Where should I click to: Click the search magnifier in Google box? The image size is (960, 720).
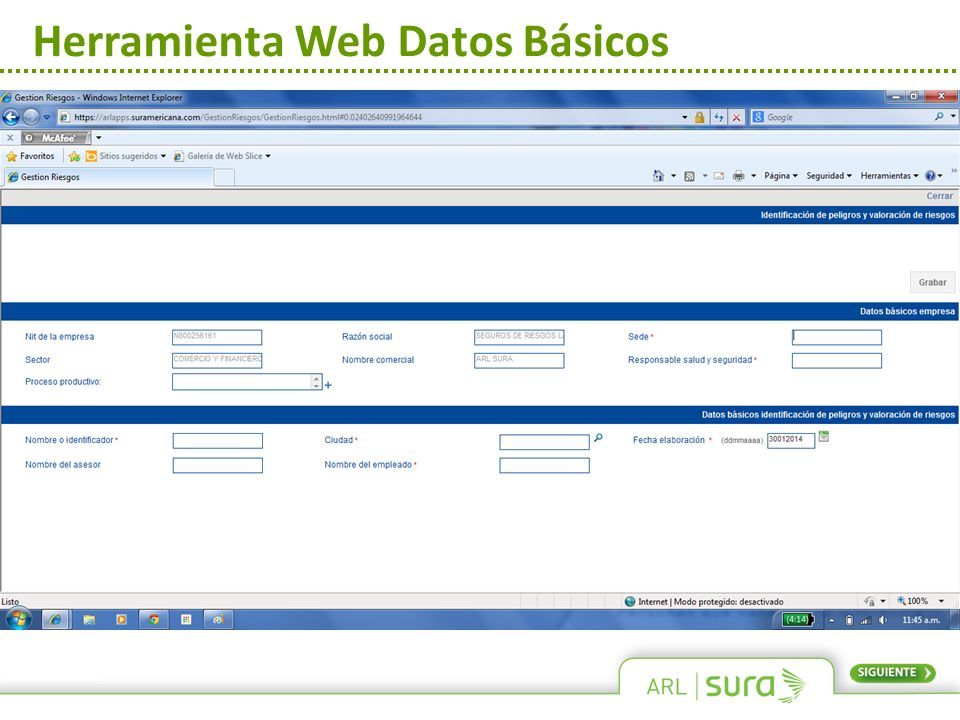click(939, 116)
